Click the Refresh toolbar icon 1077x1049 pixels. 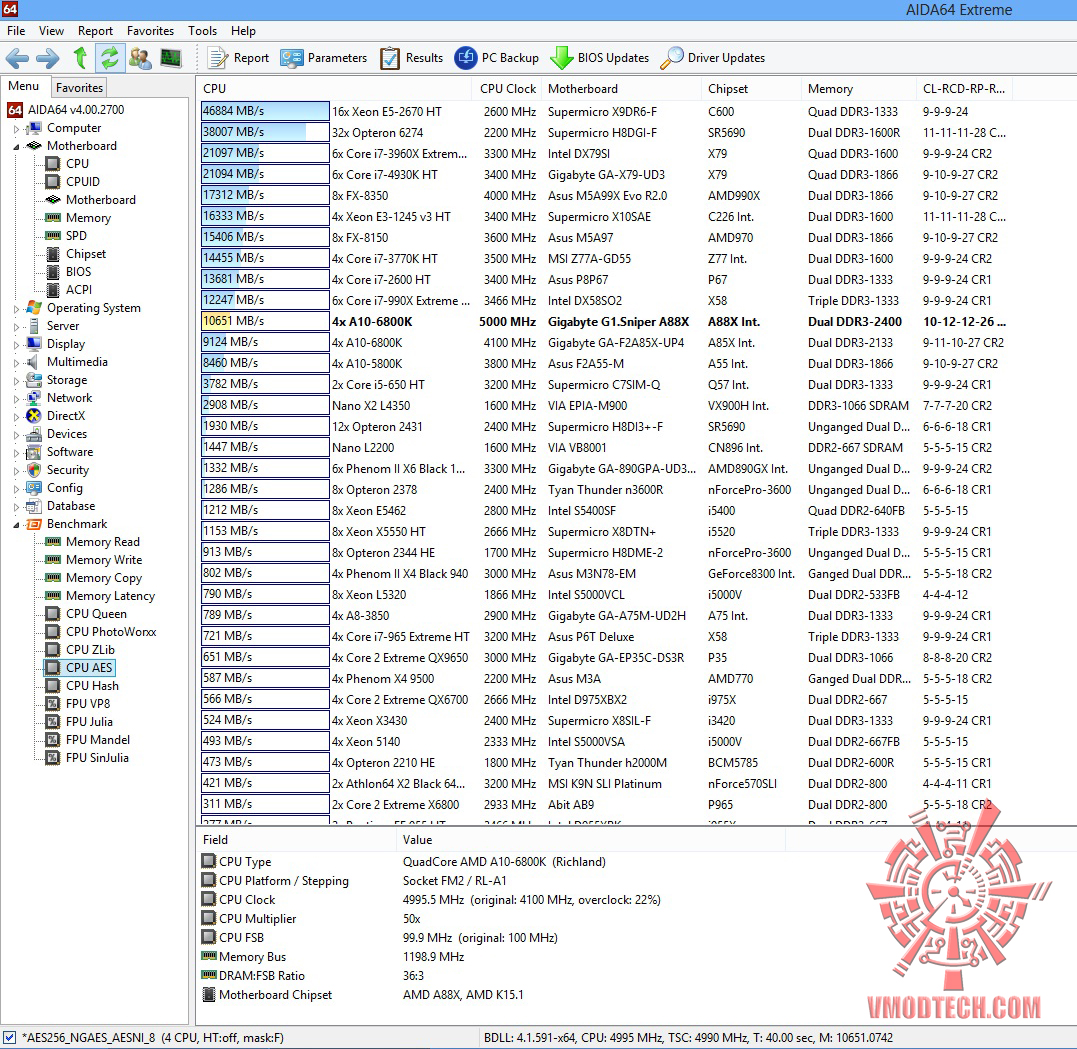tap(110, 58)
